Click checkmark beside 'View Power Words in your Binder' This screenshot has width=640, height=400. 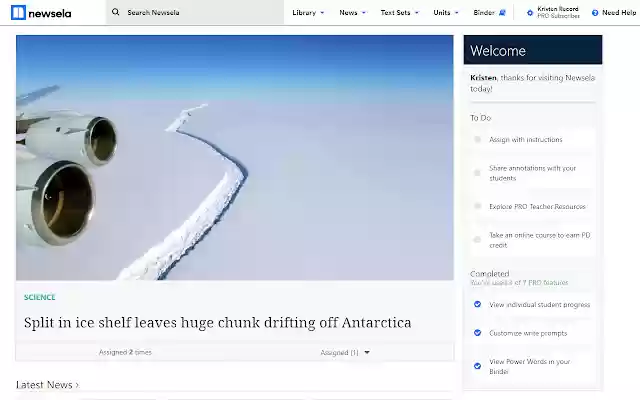[477, 366]
